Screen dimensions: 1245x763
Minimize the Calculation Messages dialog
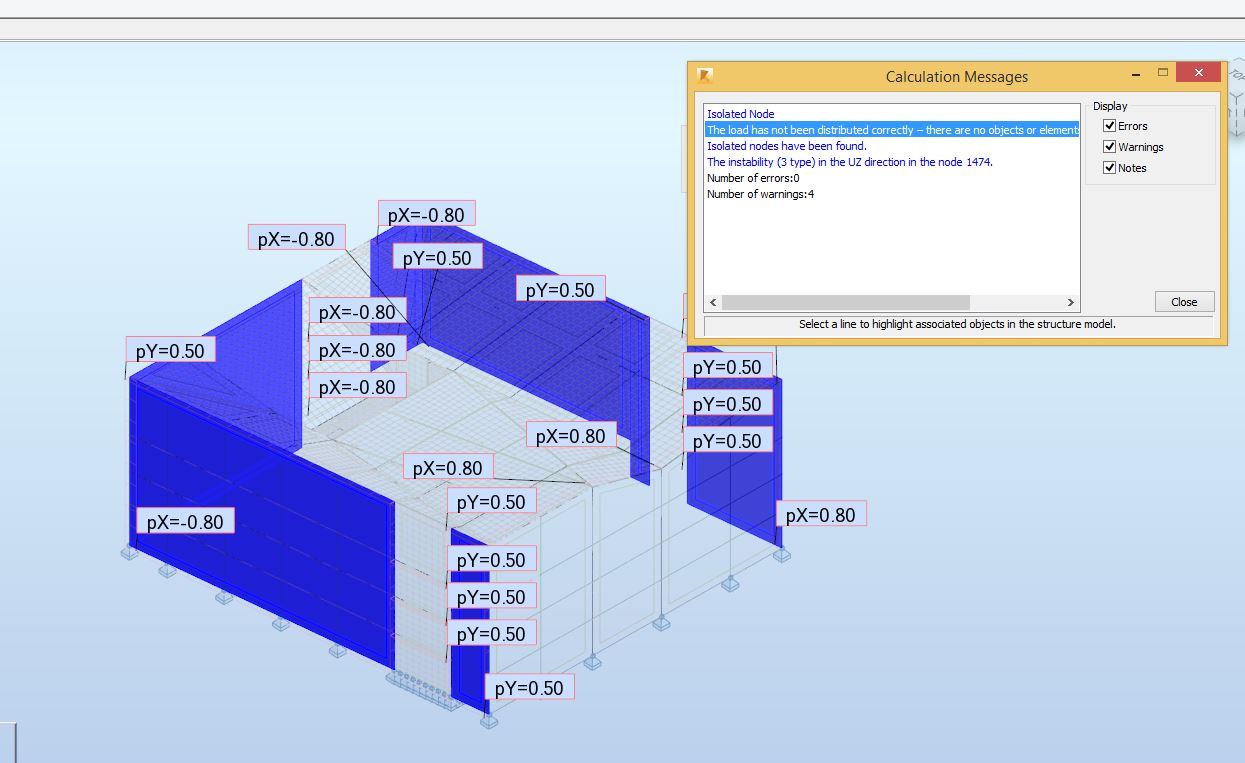point(1135,73)
